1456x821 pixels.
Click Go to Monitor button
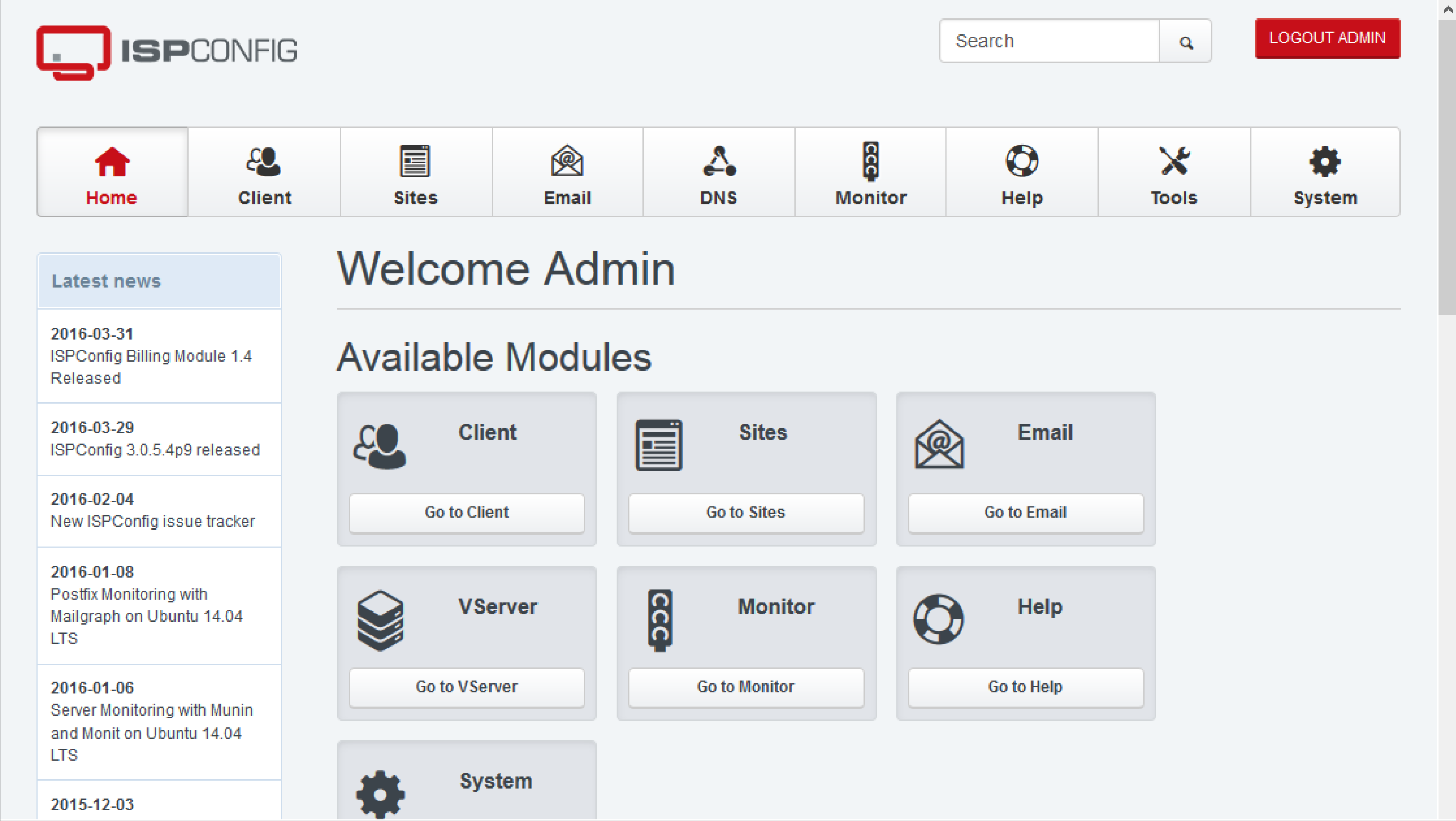[x=747, y=687]
